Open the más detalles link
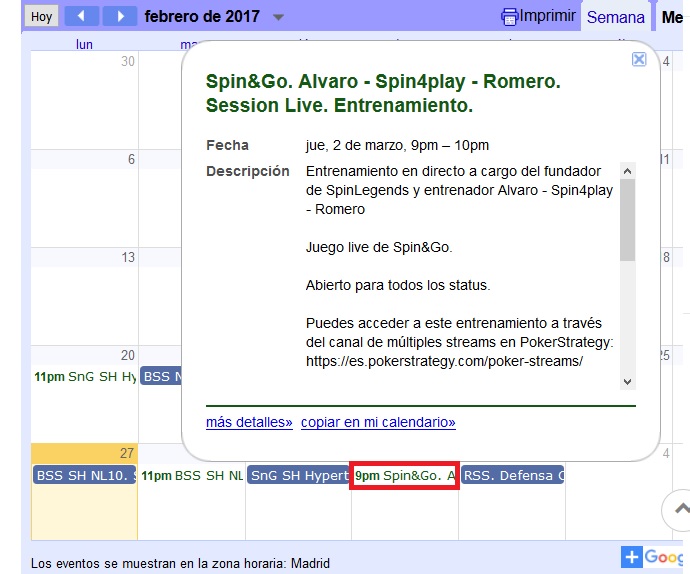This screenshot has height=574, width=690. (x=249, y=422)
